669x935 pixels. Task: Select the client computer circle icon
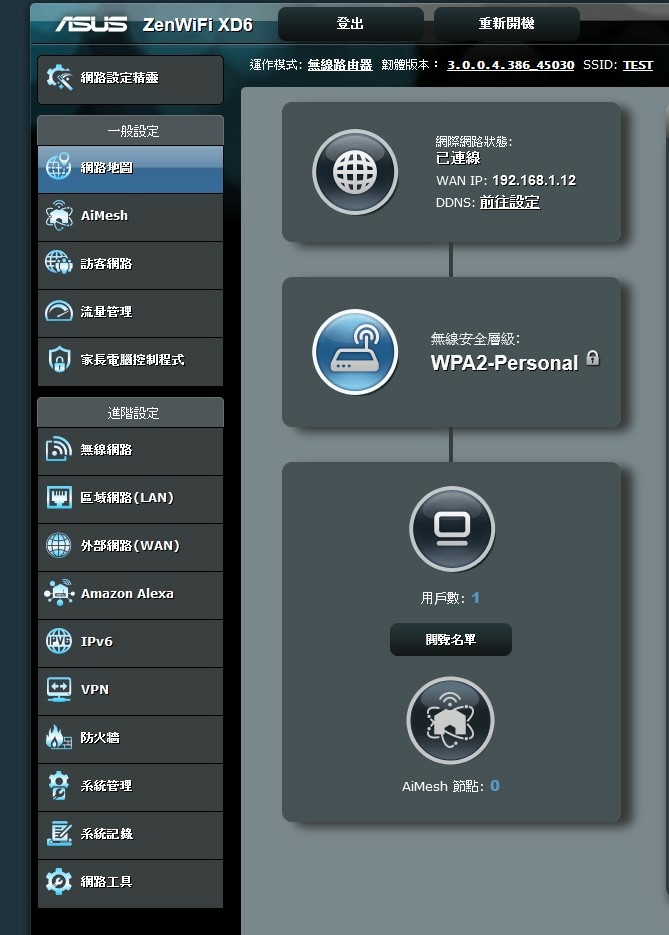point(452,530)
